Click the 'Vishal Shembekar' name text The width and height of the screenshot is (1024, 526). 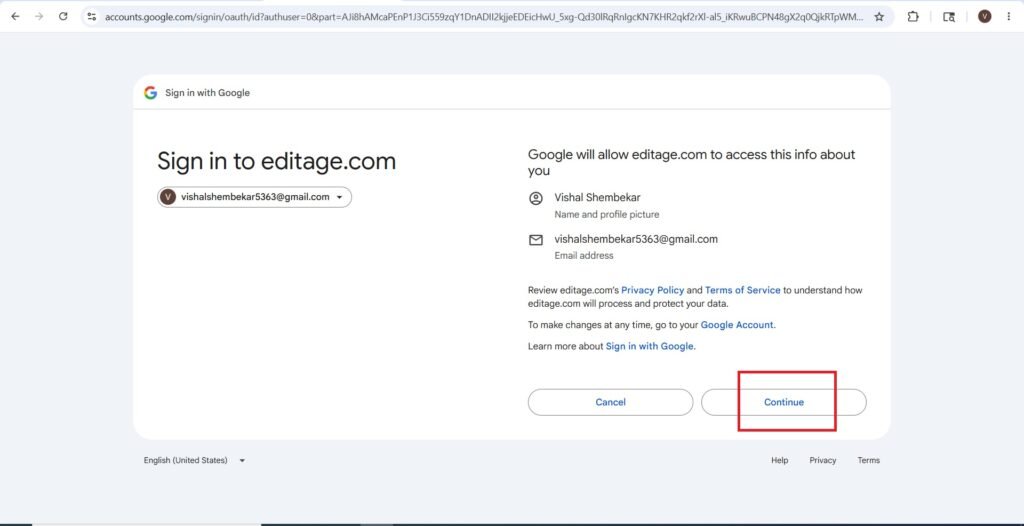coord(598,197)
